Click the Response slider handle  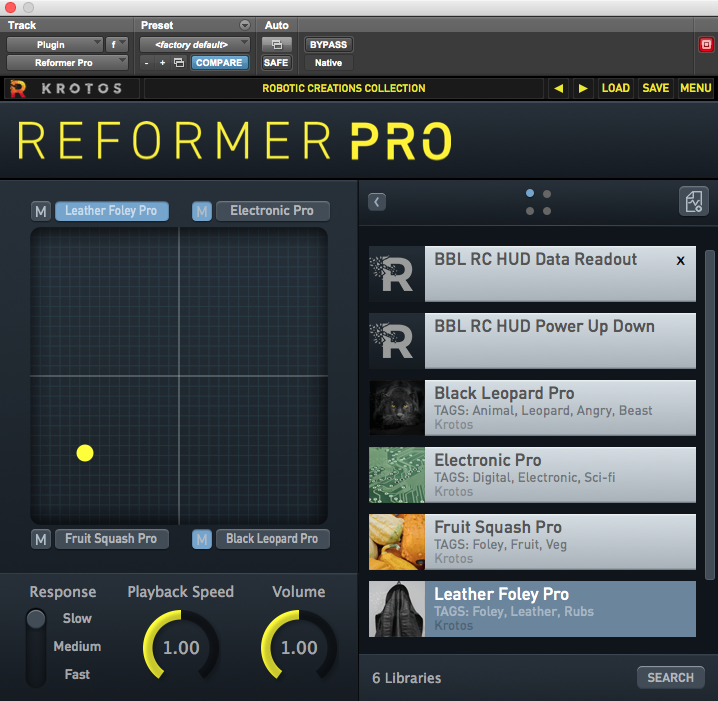(x=36, y=619)
